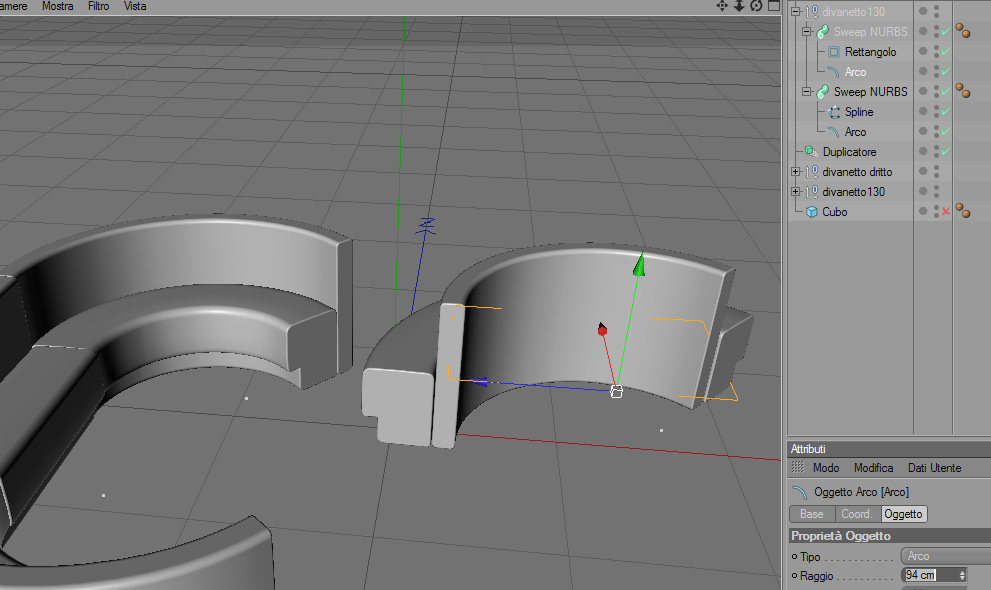
Task: Click the layer dot on Cubo row
Action: 923,211
